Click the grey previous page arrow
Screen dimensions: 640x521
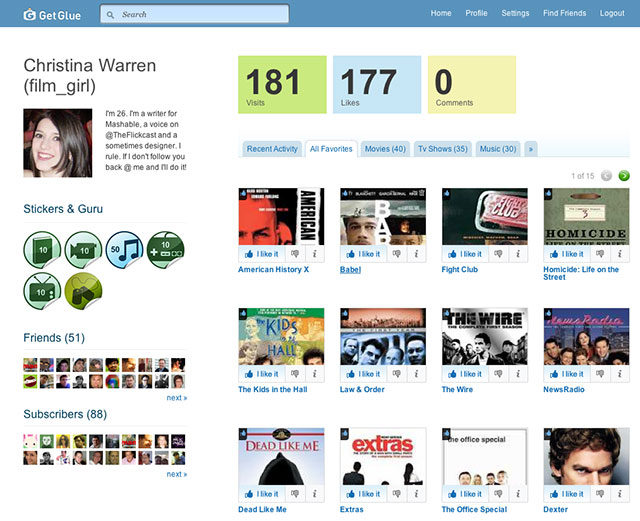click(x=607, y=176)
